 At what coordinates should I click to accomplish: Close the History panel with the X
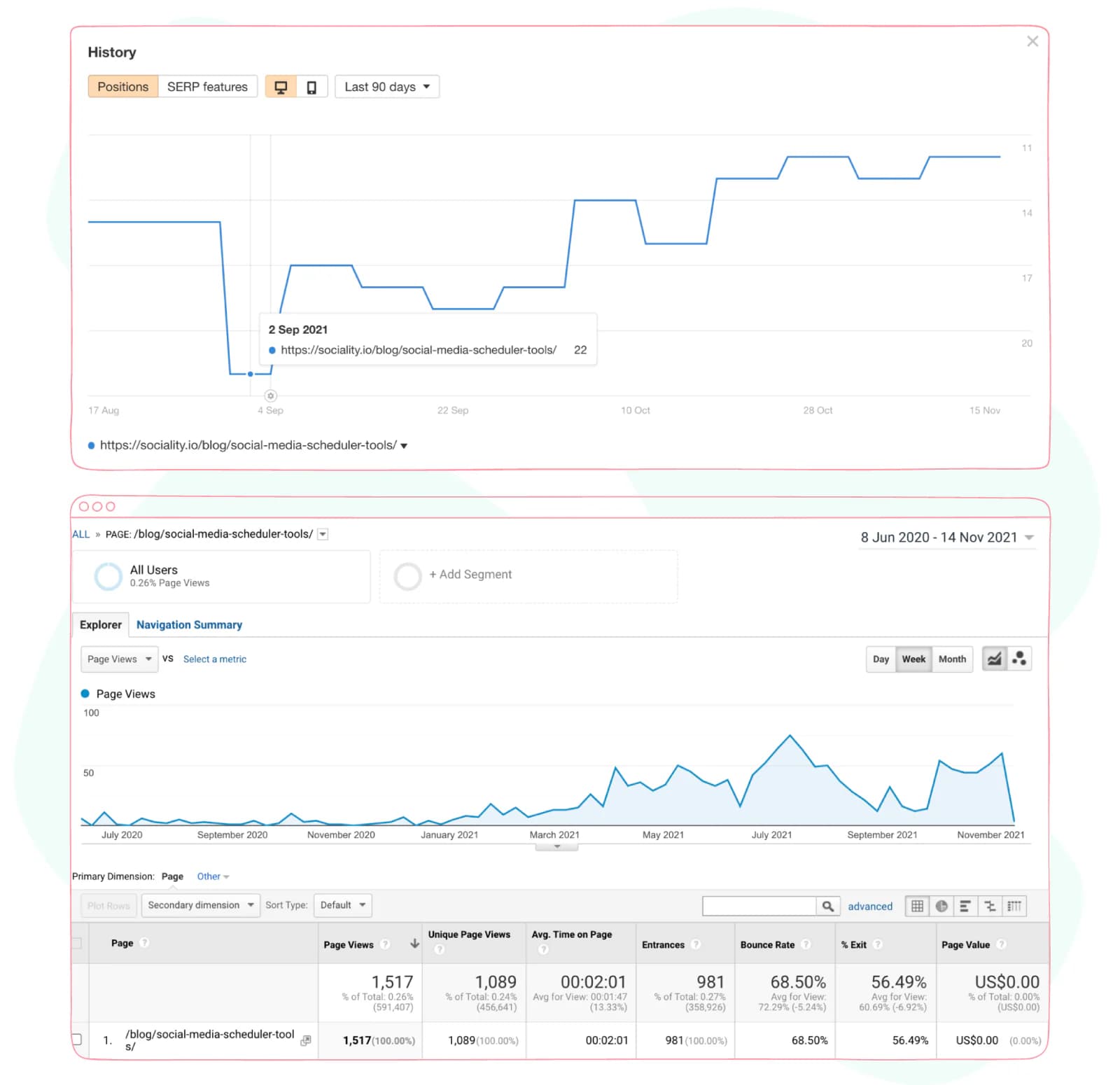(1032, 41)
